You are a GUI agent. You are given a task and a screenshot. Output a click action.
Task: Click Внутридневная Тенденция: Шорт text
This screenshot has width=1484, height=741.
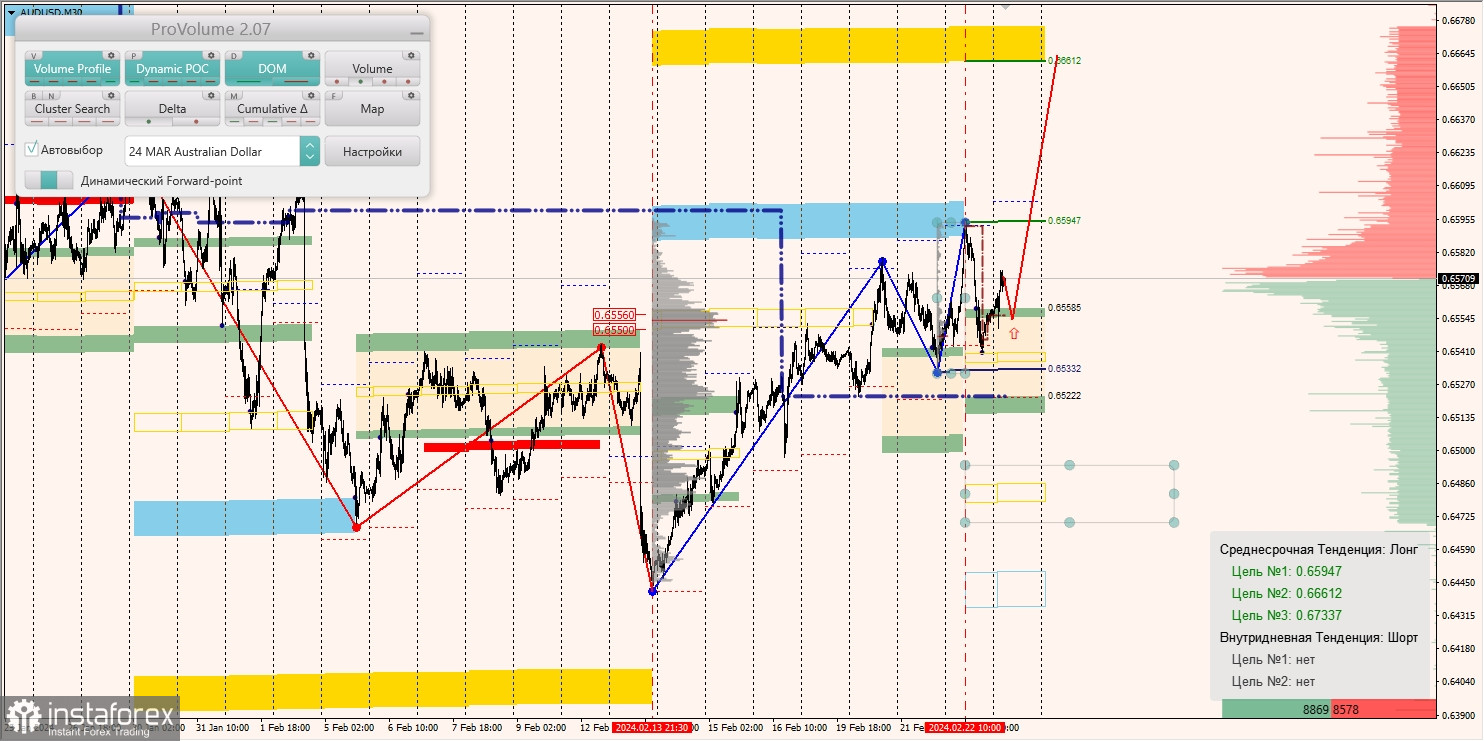(x=1319, y=638)
